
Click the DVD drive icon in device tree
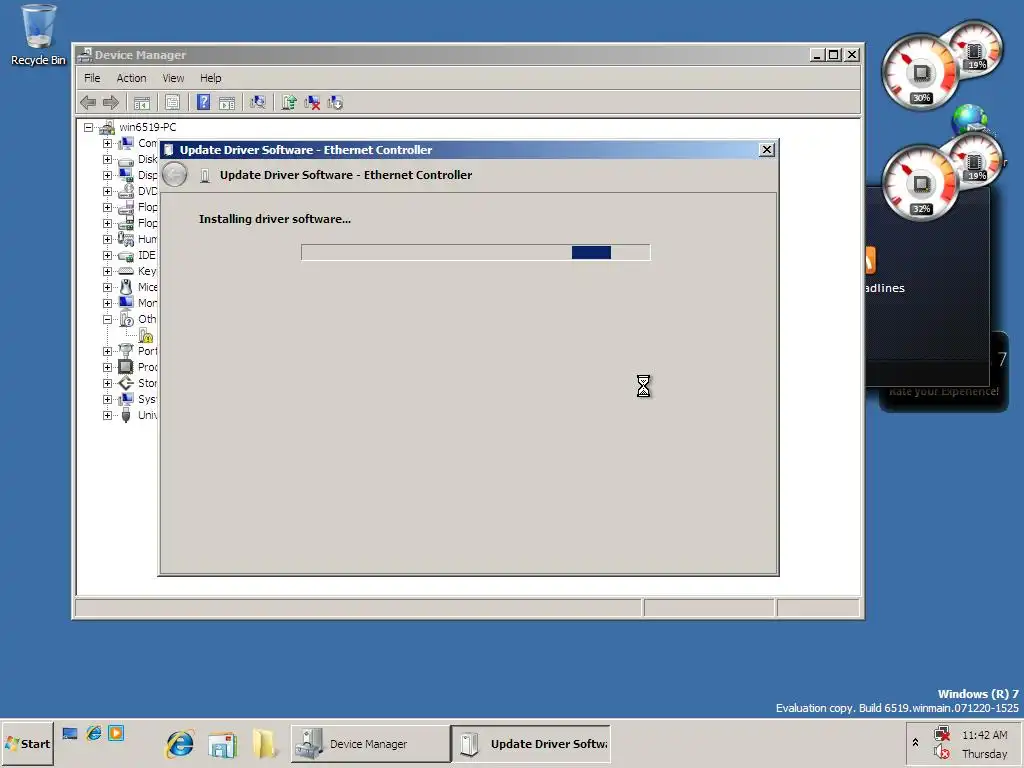coord(126,191)
